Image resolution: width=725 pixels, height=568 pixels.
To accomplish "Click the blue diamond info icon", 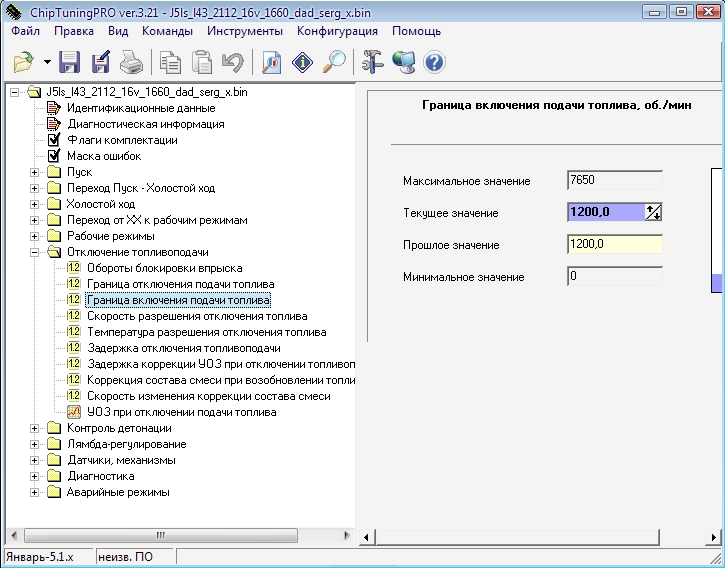I will [x=303, y=63].
